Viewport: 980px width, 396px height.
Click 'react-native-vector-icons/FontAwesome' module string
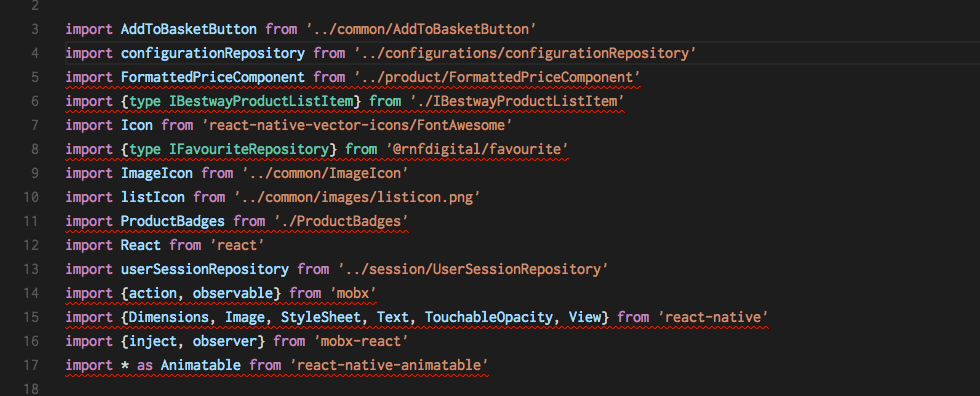[358, 125]
